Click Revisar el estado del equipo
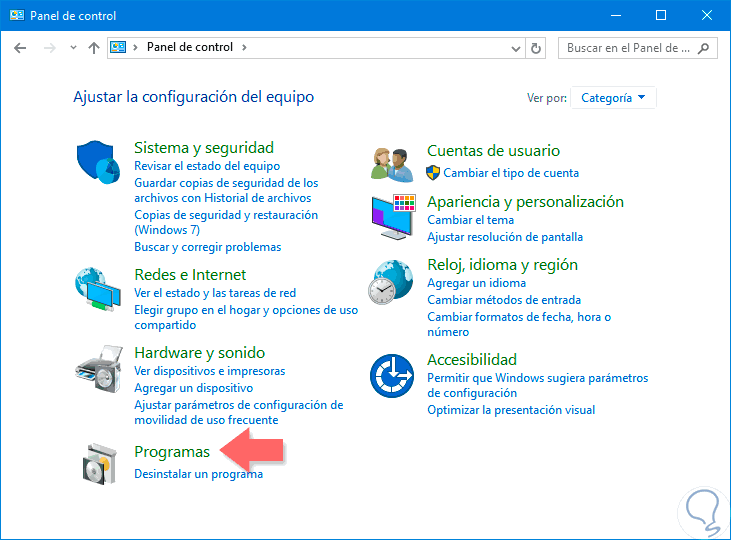 click(207, 166)
